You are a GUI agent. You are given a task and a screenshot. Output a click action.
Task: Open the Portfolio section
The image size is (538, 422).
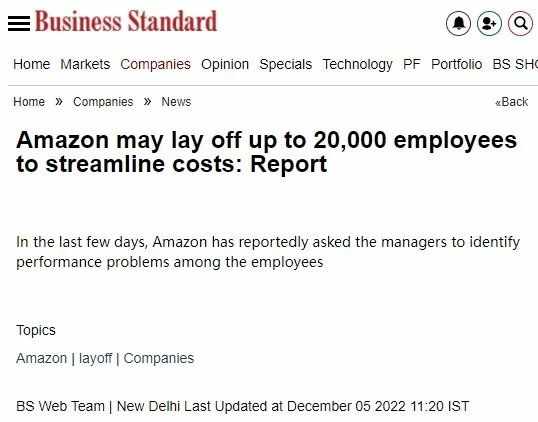click(x=456, y=64)
